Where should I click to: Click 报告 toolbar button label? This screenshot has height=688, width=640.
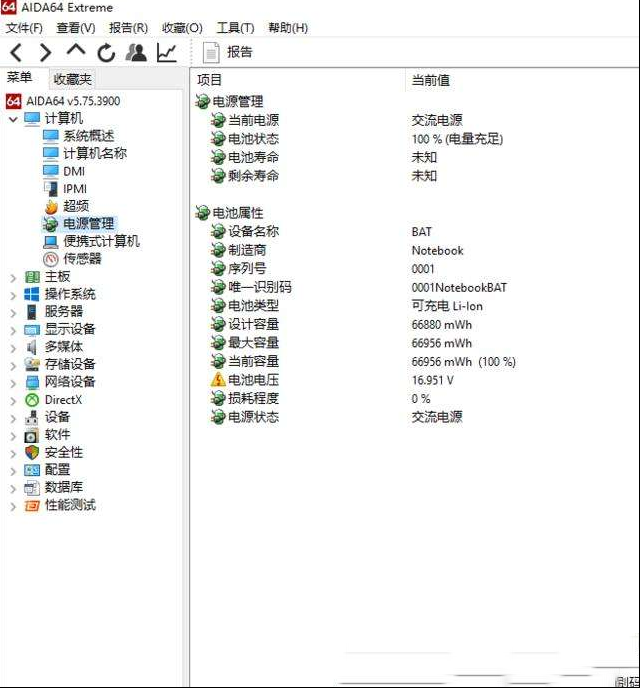pyautogui.click(x=240, y=52)
